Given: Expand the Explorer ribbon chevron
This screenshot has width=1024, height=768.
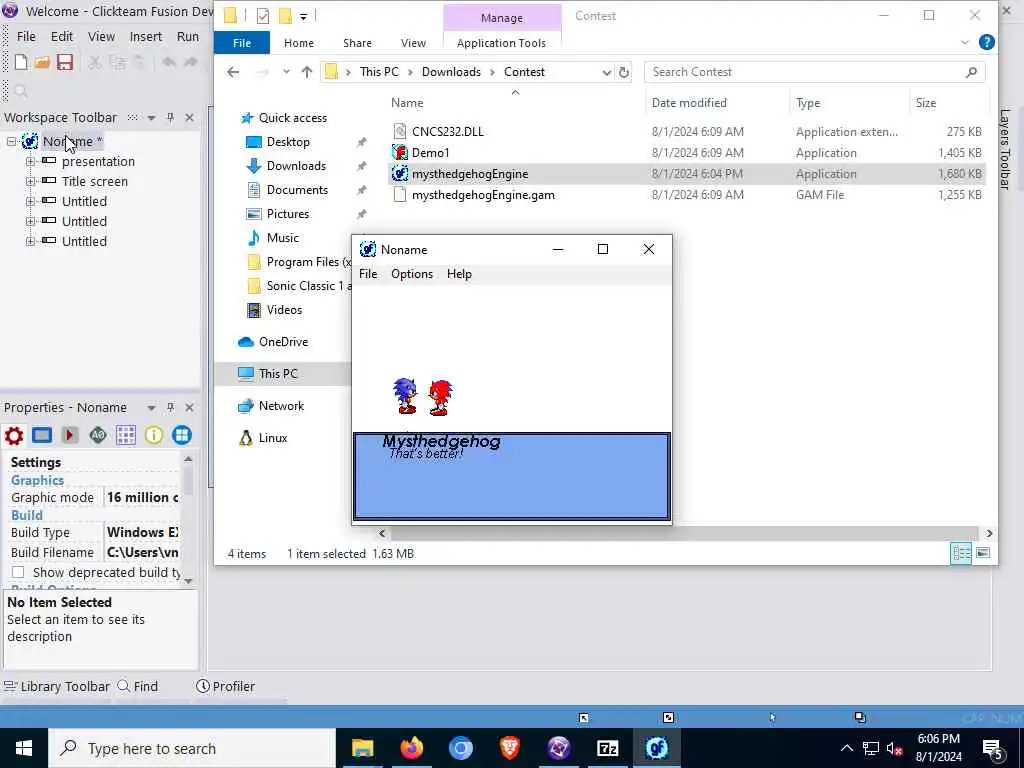Looking at the screenshot, I should point(965,42).
